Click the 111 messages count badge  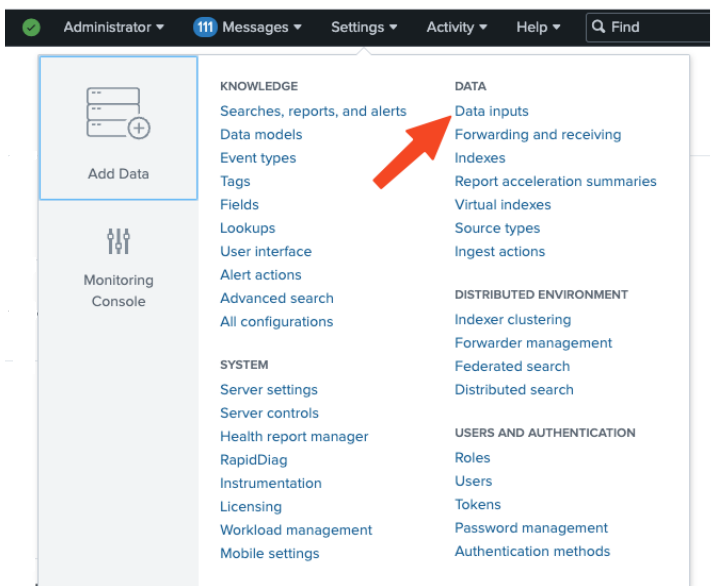point(205,27)
